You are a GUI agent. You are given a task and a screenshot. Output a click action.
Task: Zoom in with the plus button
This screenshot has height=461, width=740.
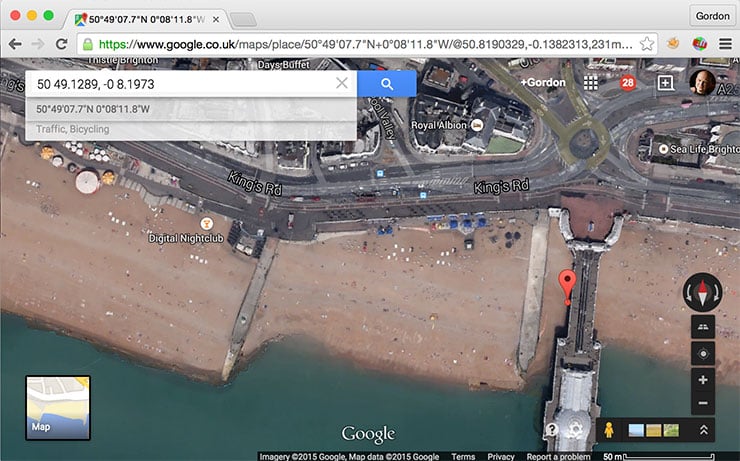coord(701,380)
